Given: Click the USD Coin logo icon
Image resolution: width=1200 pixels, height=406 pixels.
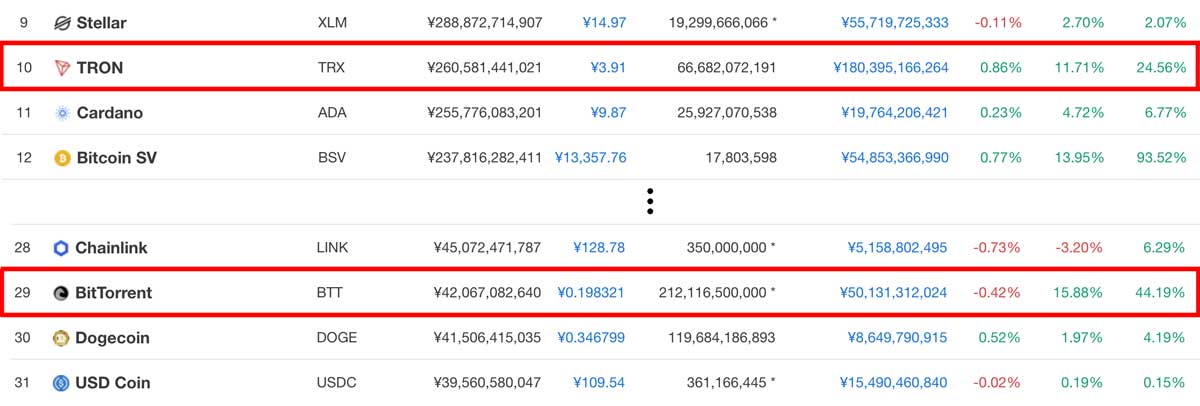Looking at the screenshot, I should (x=62, y=383).
